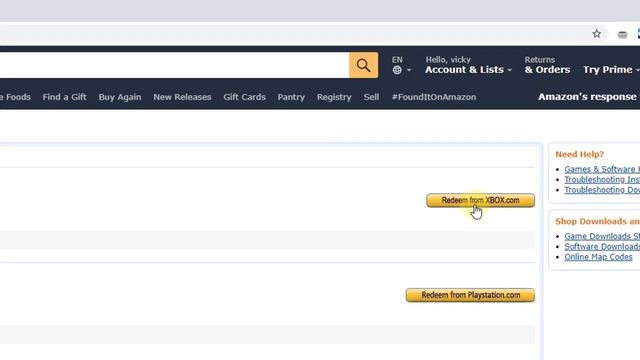Viewport: 640px width, 360px height.
Task: Open the EN language globe dropdown
Action: pyautogui.click(x=401, y=65)
